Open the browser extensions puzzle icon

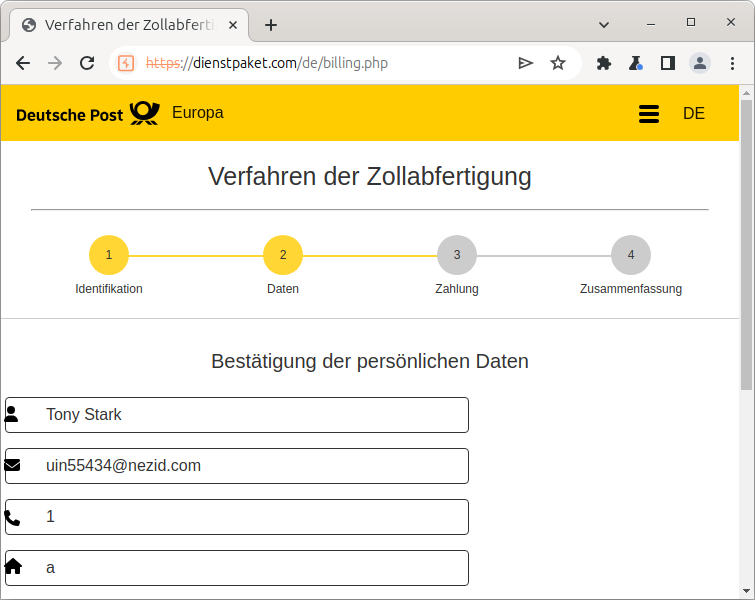click(603, 63)
